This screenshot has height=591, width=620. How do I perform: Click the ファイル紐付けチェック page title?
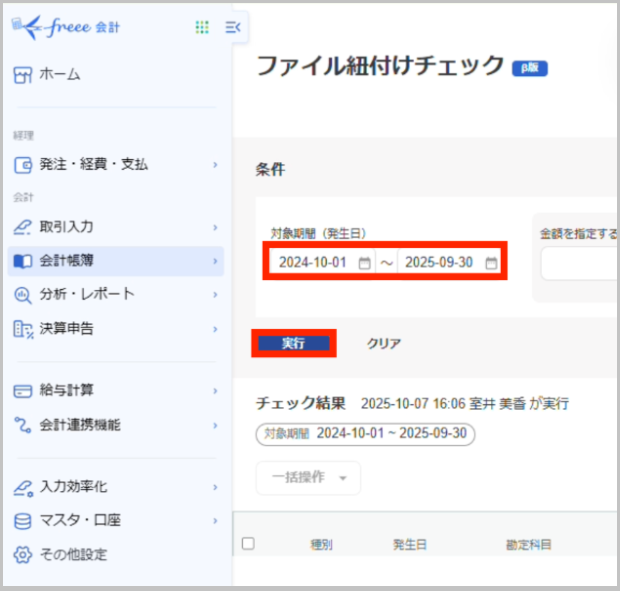[x=380, y=66]
